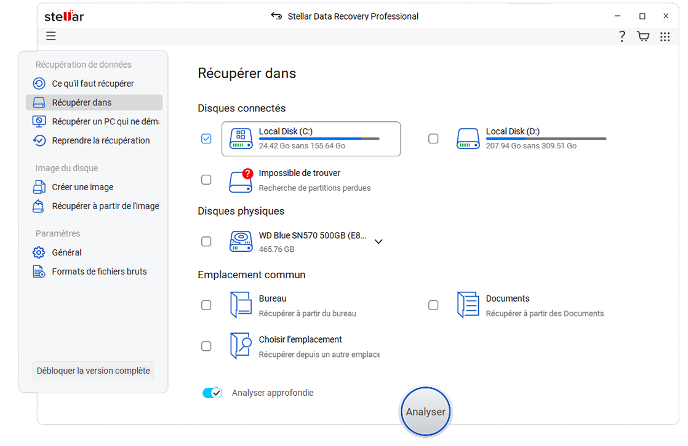Viewport: 688px width, 446px height.
Task: Click the Local Disk (D:) usage bar
Action: click(546, 139)
